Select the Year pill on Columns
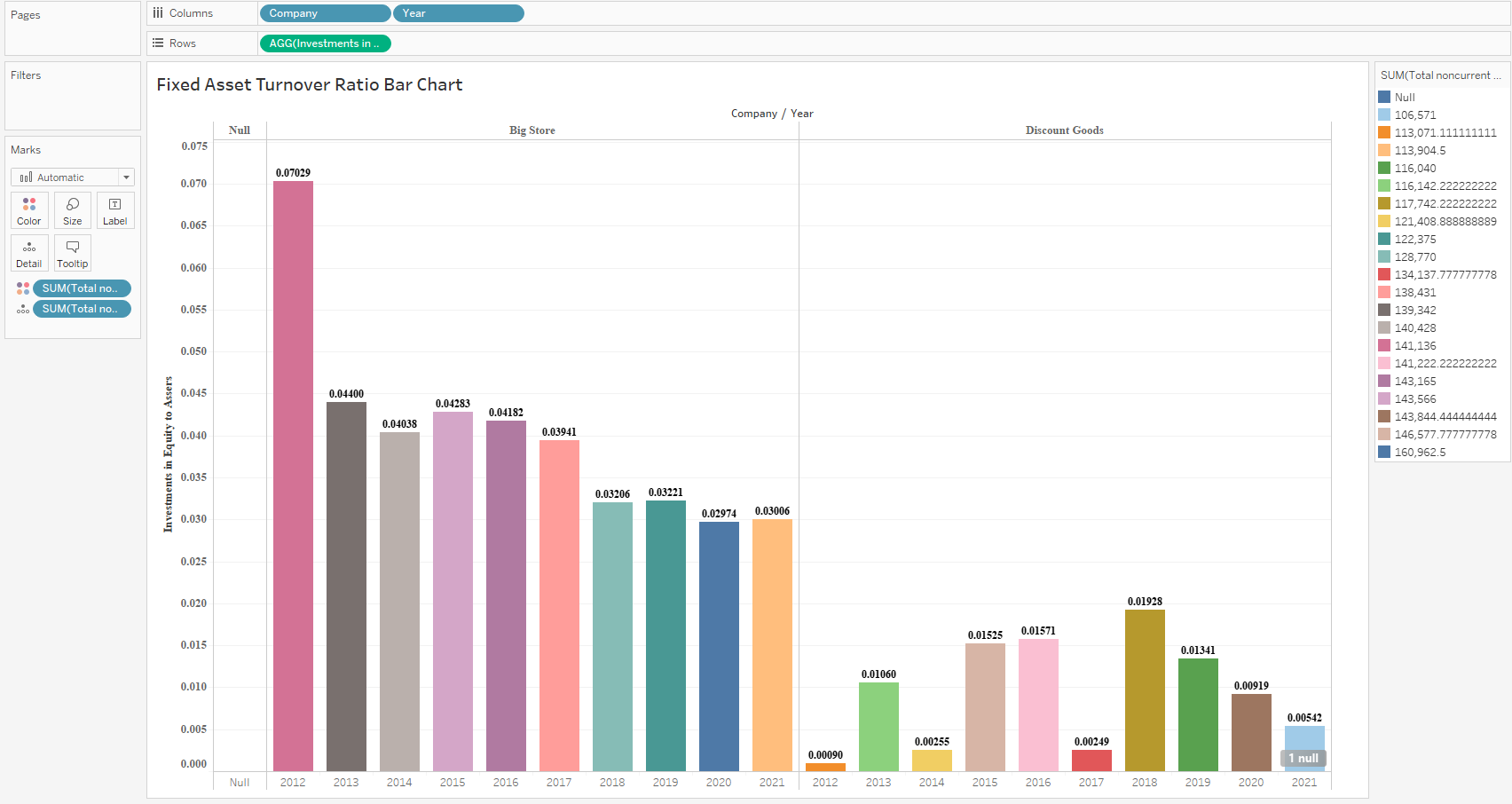Screen dimensions: 1512x804 (459, 13)
